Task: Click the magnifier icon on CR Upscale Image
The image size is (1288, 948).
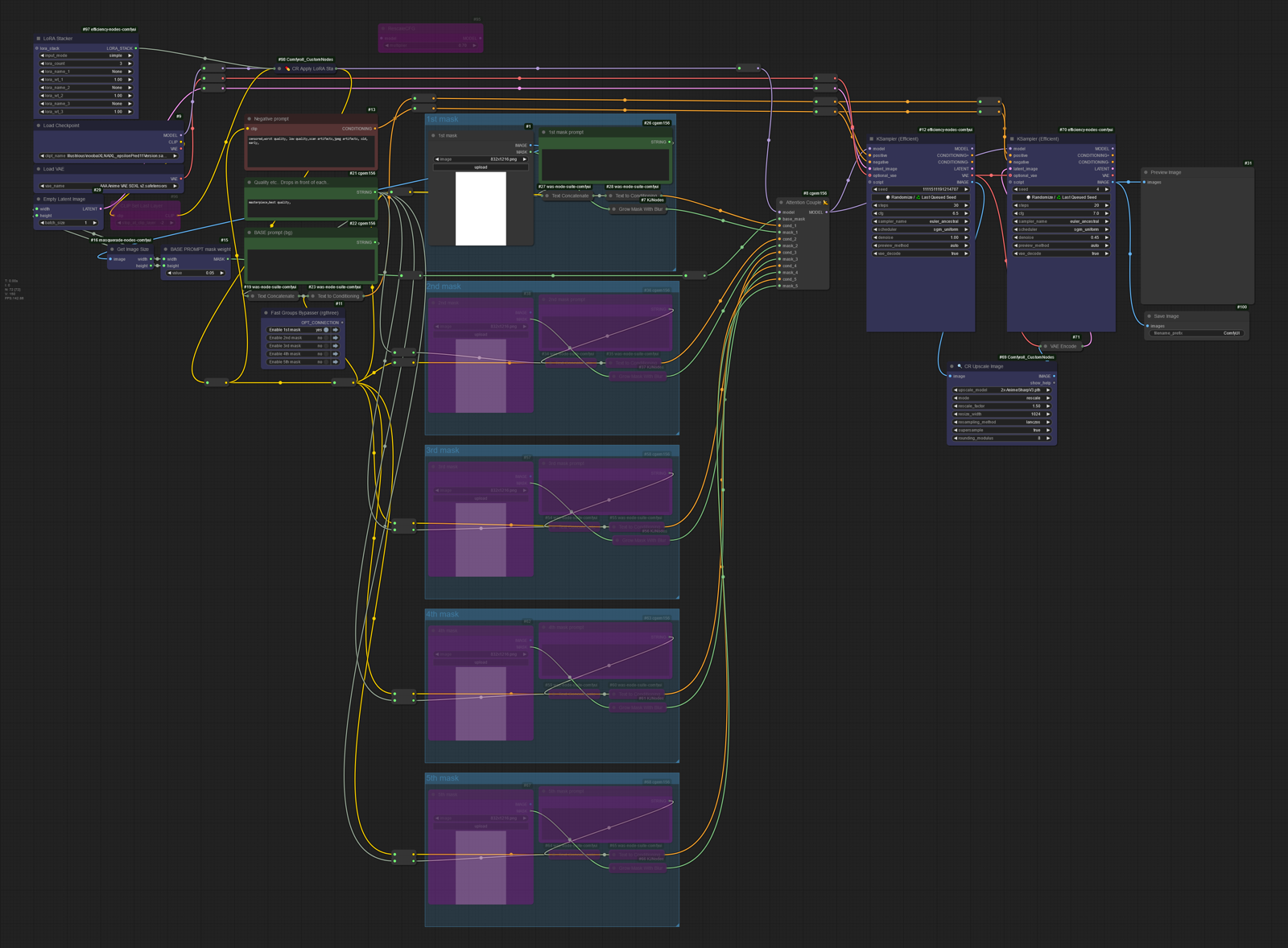Action: 960,366
